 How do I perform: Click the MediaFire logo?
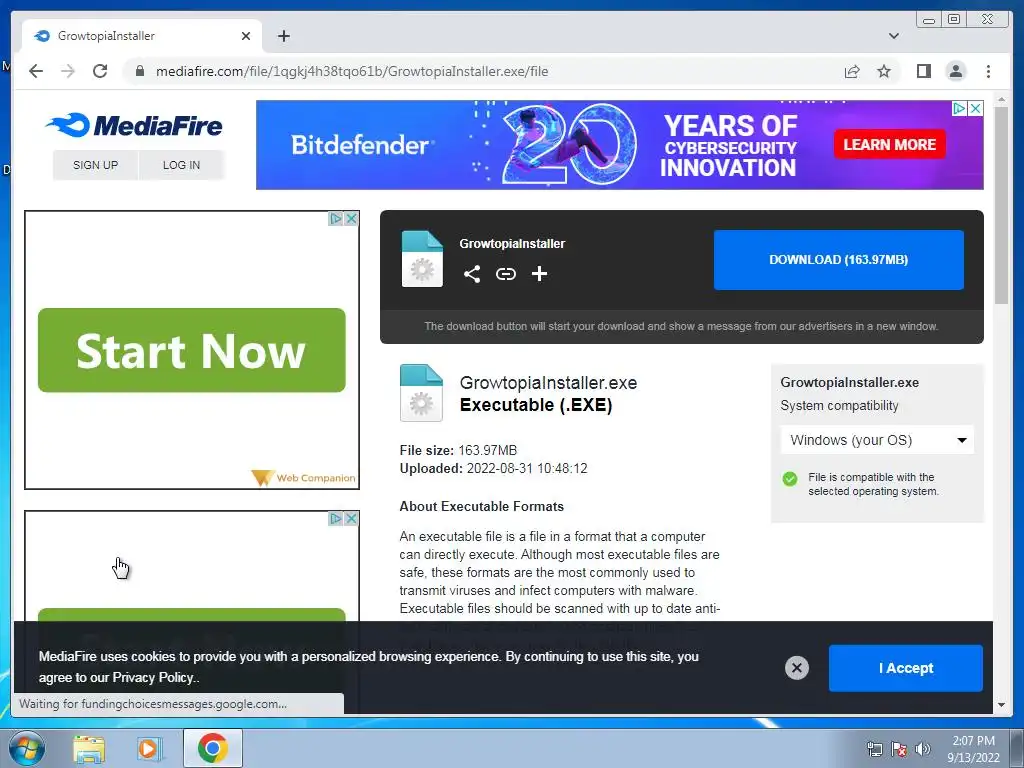[x=135, y=125]
